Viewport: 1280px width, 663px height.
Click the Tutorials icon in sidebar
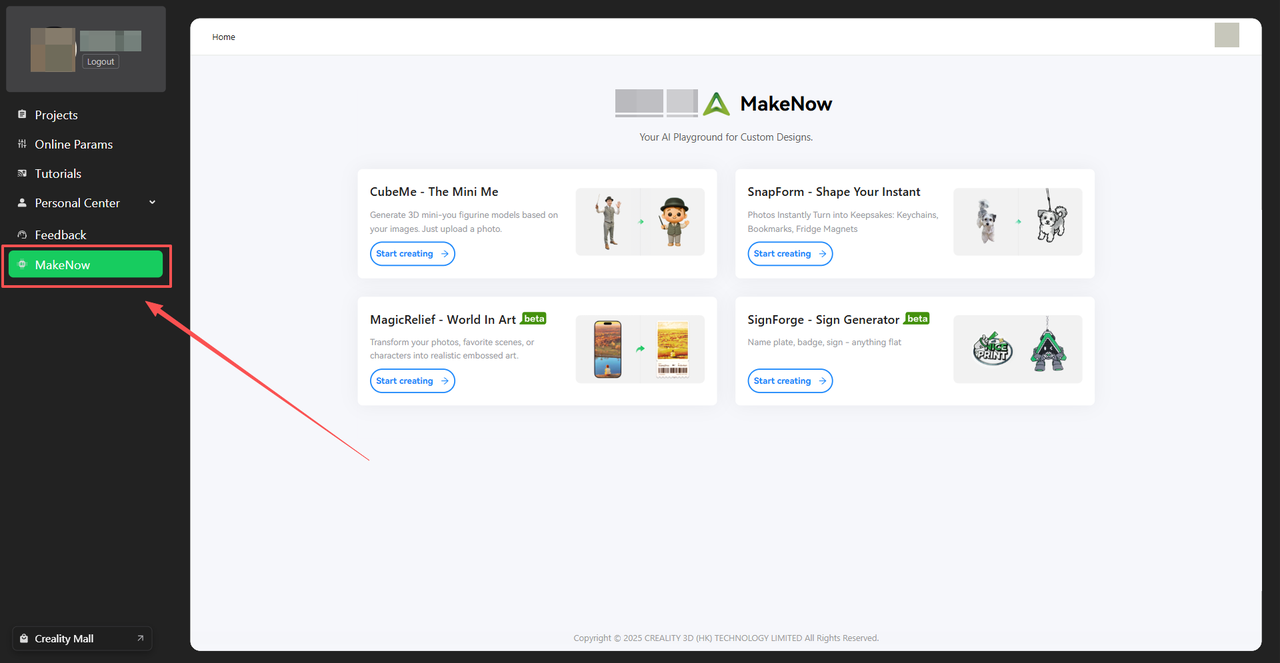(22, 173)
